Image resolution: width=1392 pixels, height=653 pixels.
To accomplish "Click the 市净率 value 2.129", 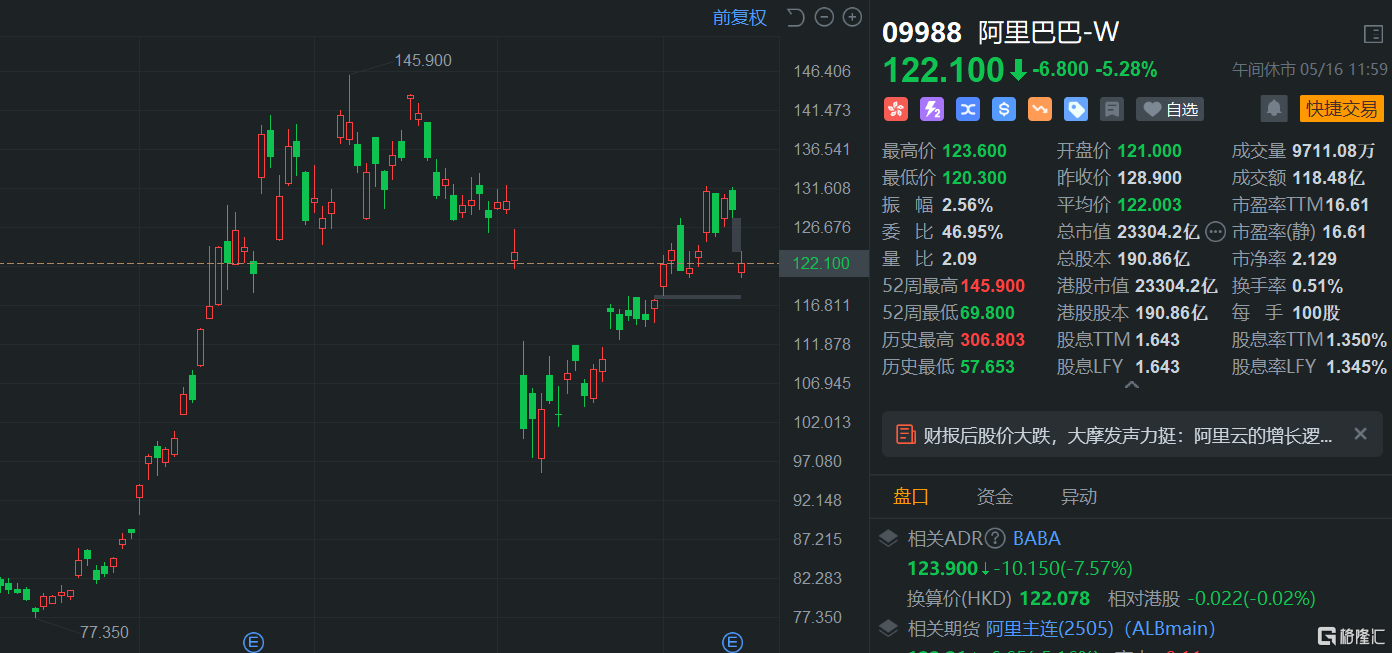I will pyautogui.click(x=1314, y=259).
